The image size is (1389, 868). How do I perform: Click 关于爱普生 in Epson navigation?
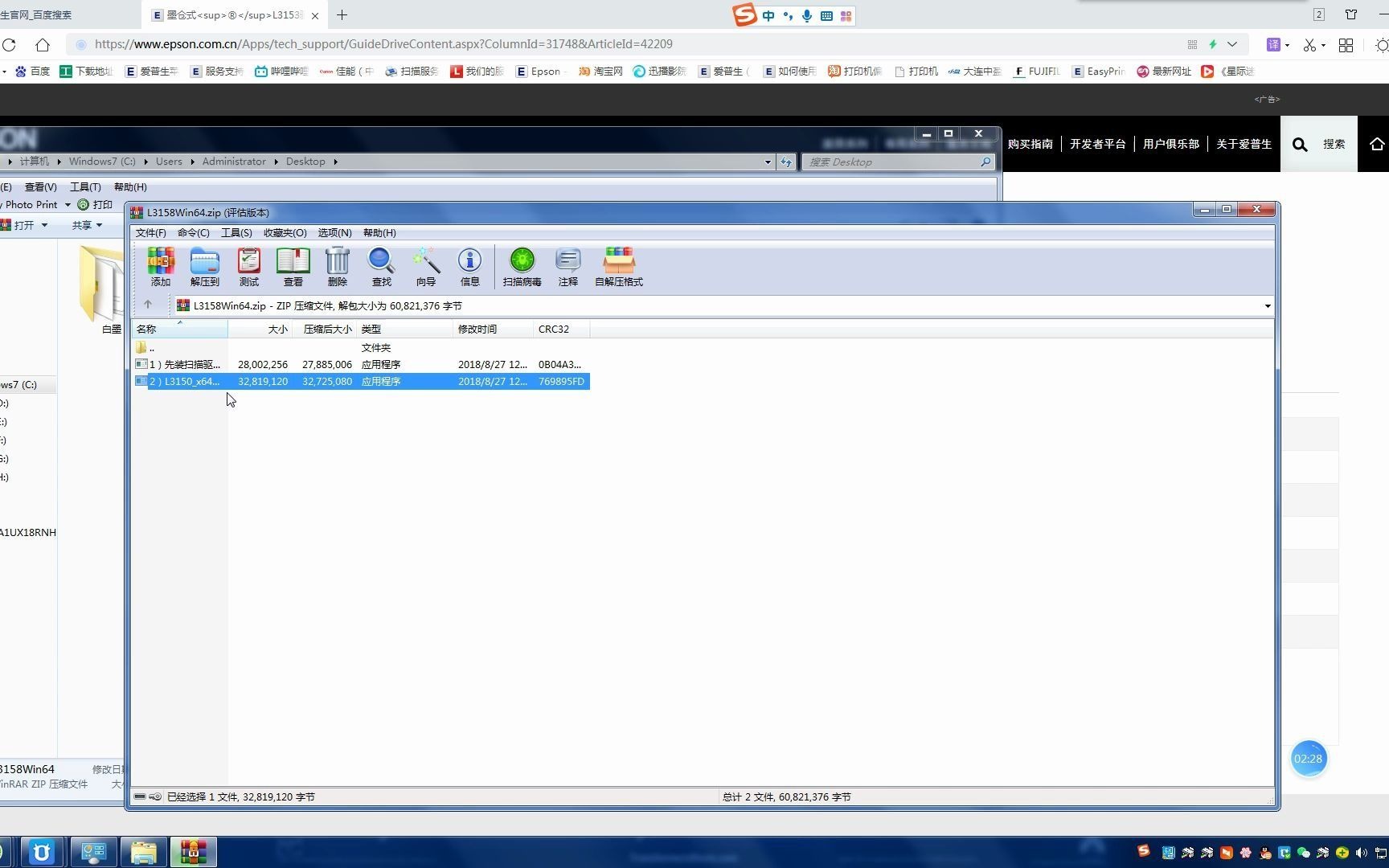tap(1244, 144)
